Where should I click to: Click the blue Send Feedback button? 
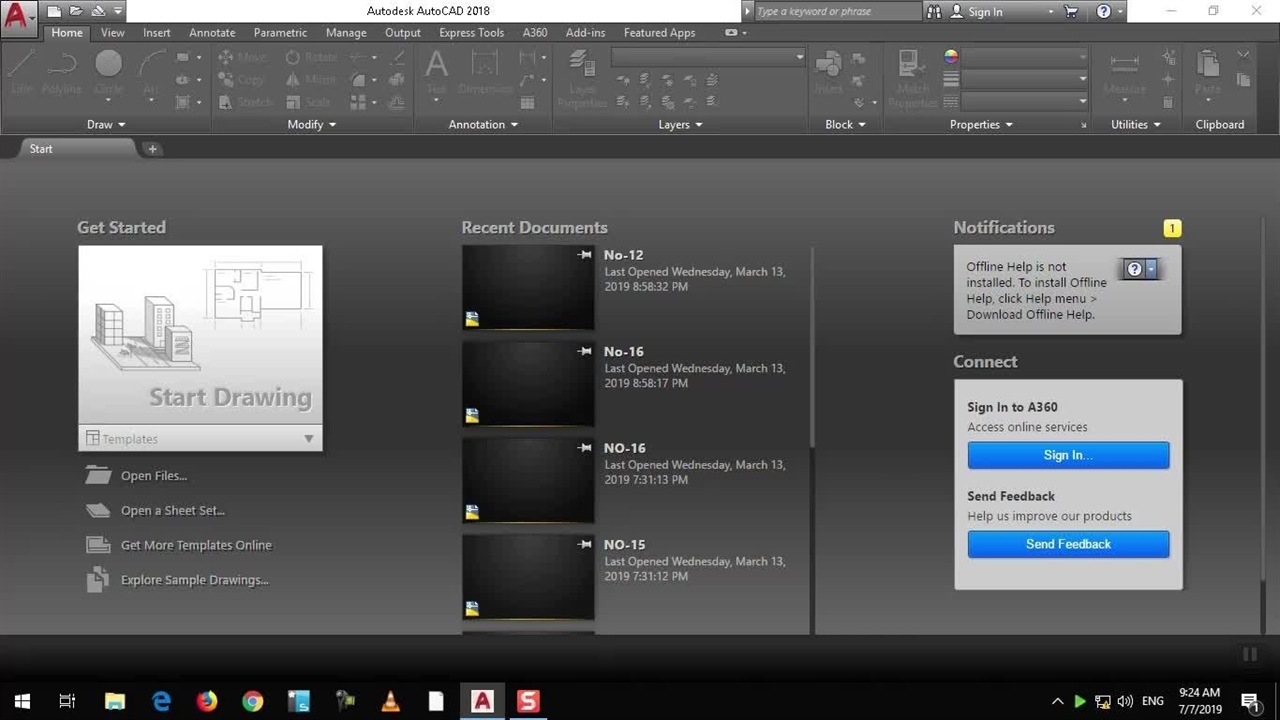click(x=1068, y=544)
